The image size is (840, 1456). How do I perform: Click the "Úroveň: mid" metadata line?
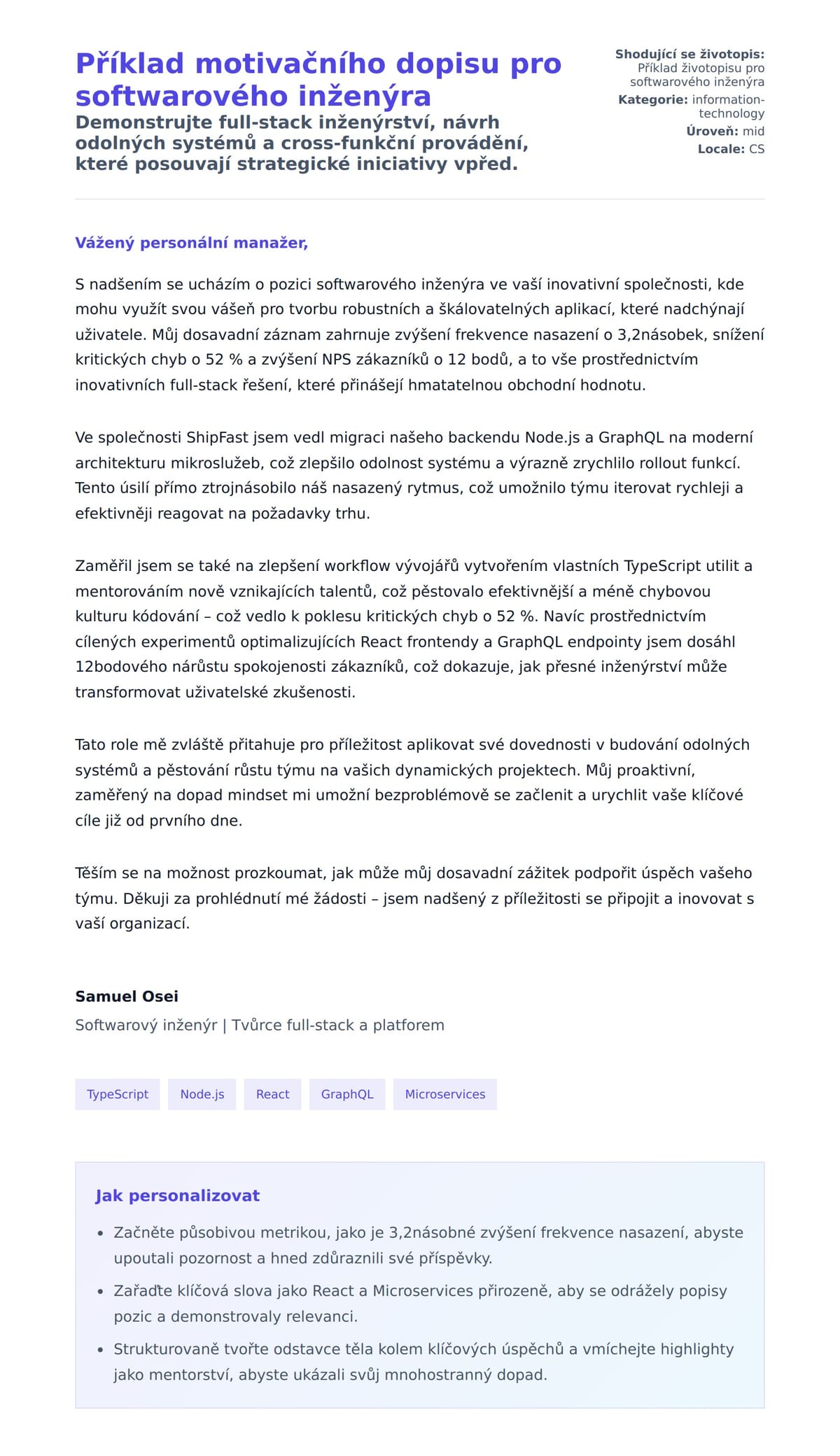pos(725,132)
